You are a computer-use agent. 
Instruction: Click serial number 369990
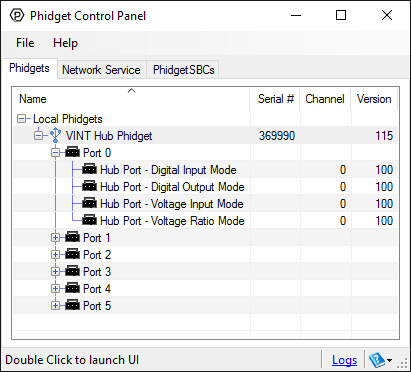tap(277, 136)
